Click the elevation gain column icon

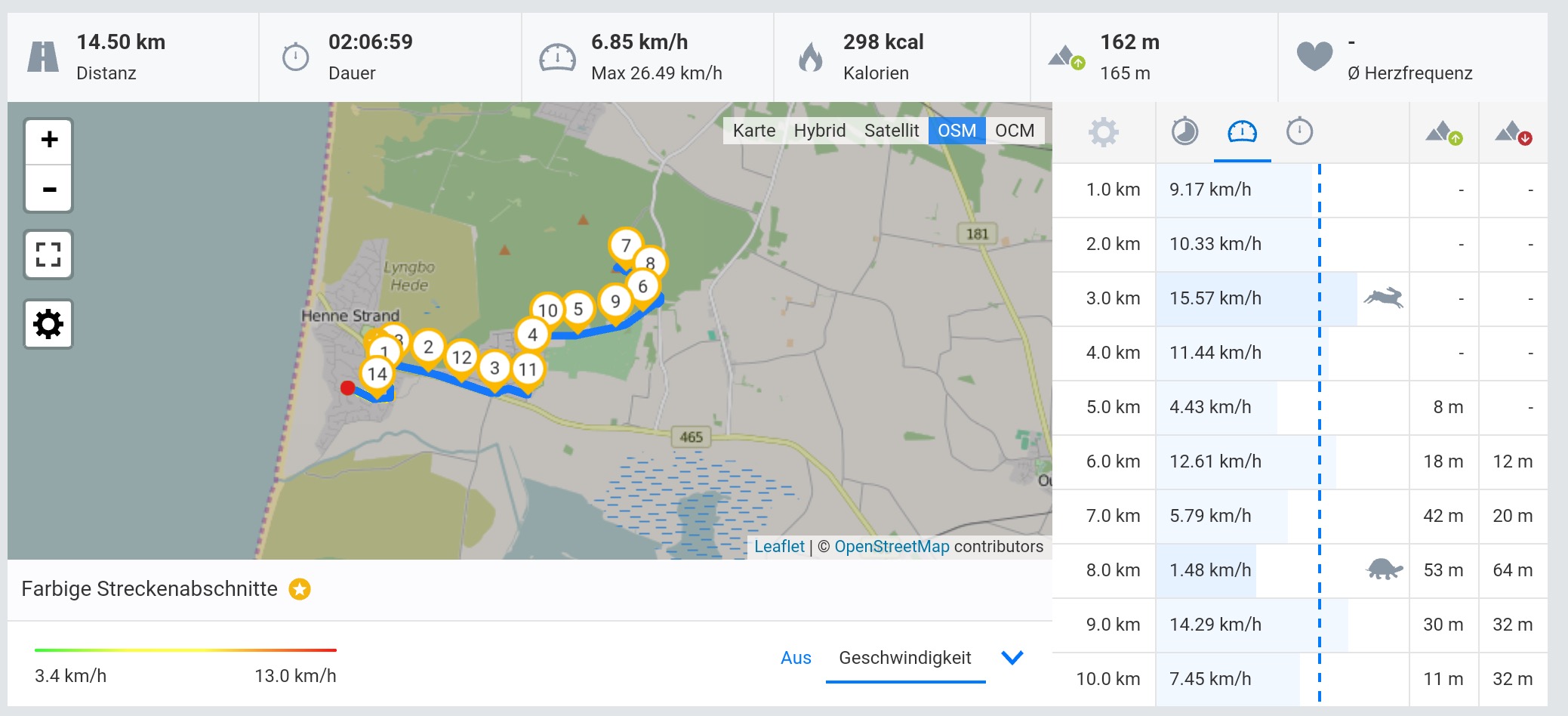click(x=1444, y=133)
